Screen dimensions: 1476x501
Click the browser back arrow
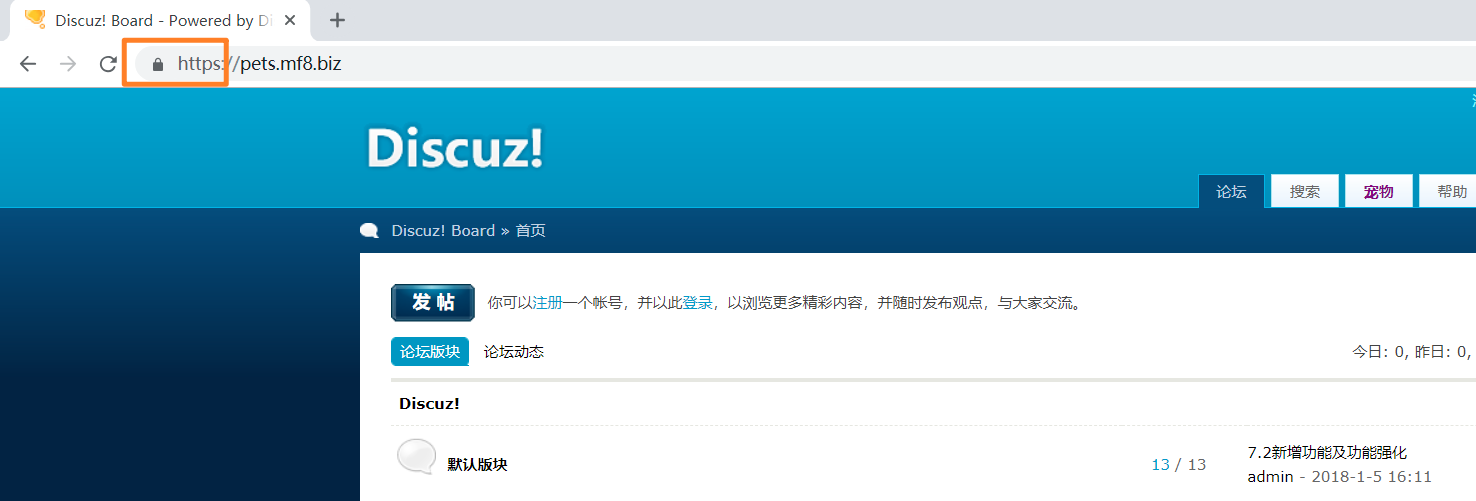(x=28, y=64)
